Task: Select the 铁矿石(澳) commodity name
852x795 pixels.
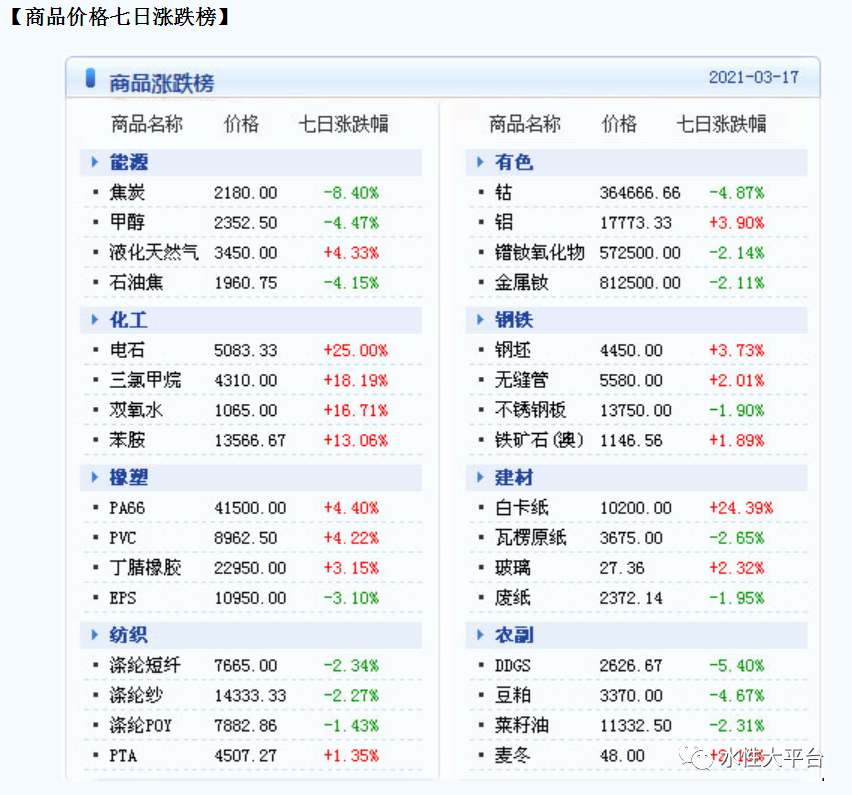Action: click(540, 440)
